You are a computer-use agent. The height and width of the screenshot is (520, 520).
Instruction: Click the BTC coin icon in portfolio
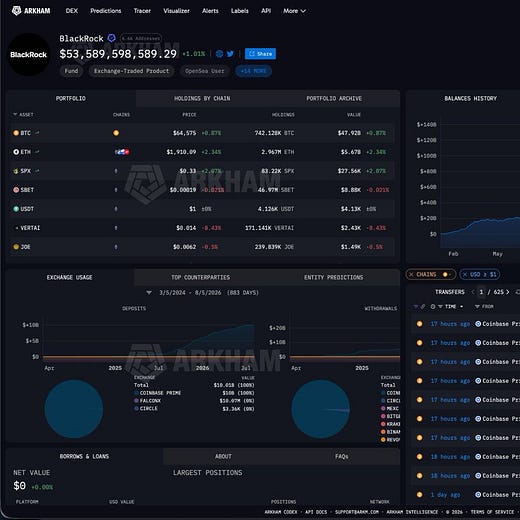[x=16, y=133]
